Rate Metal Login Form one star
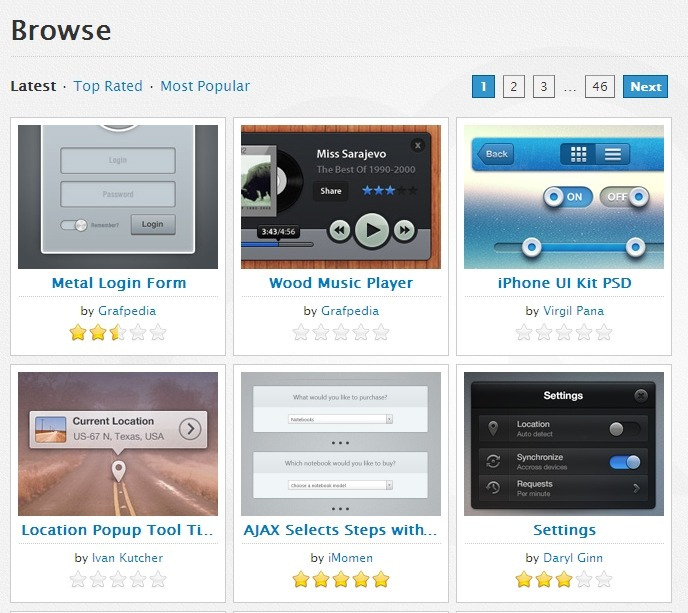 [78, 332]
